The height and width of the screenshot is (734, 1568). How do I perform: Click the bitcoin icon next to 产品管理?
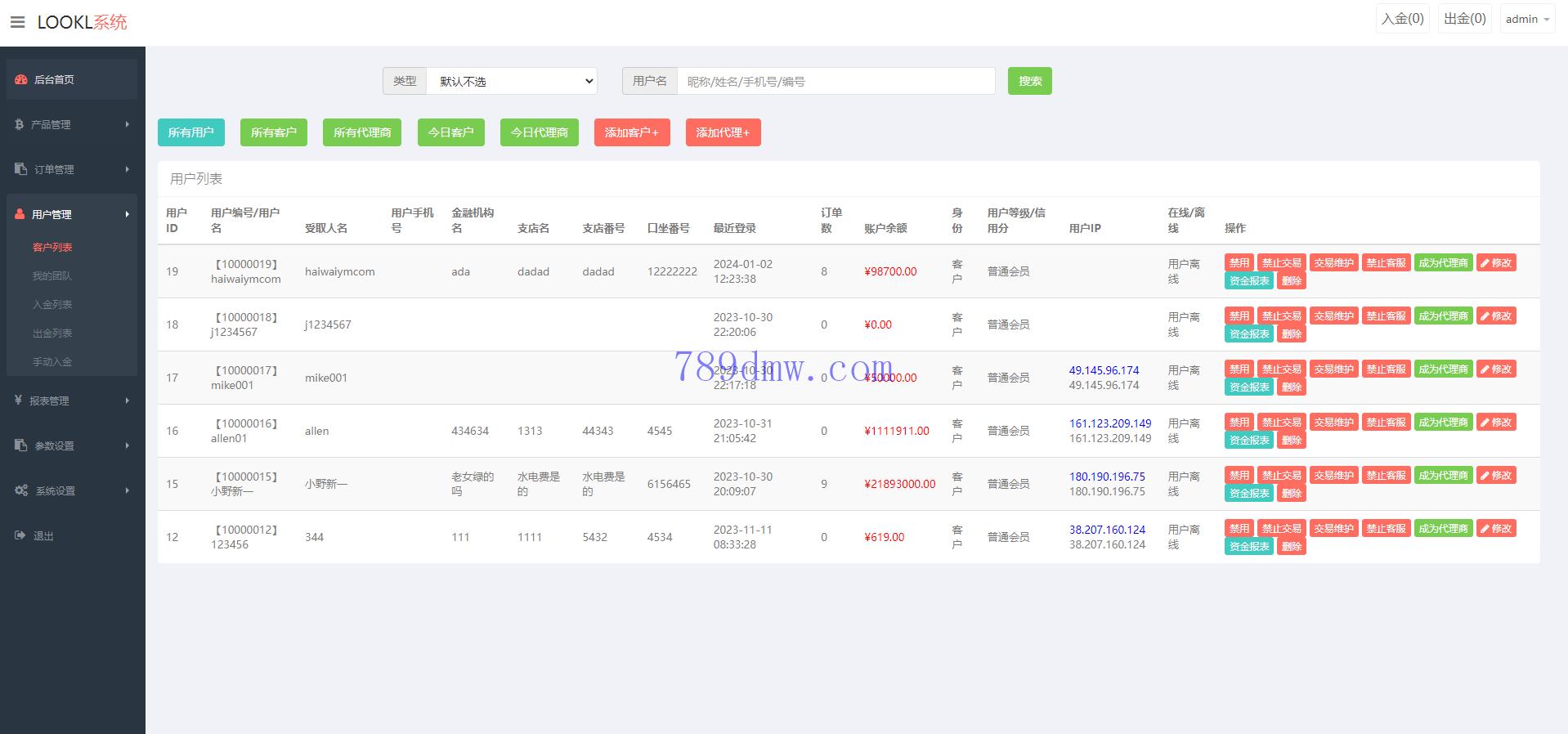[x=20, y=124]
